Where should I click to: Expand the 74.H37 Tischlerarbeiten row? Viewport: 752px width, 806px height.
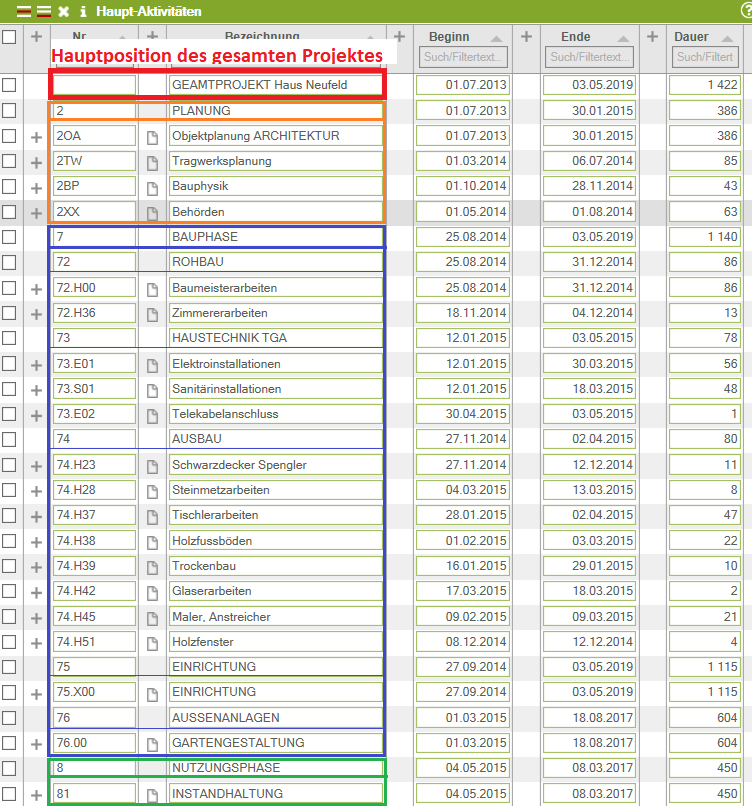37,516
